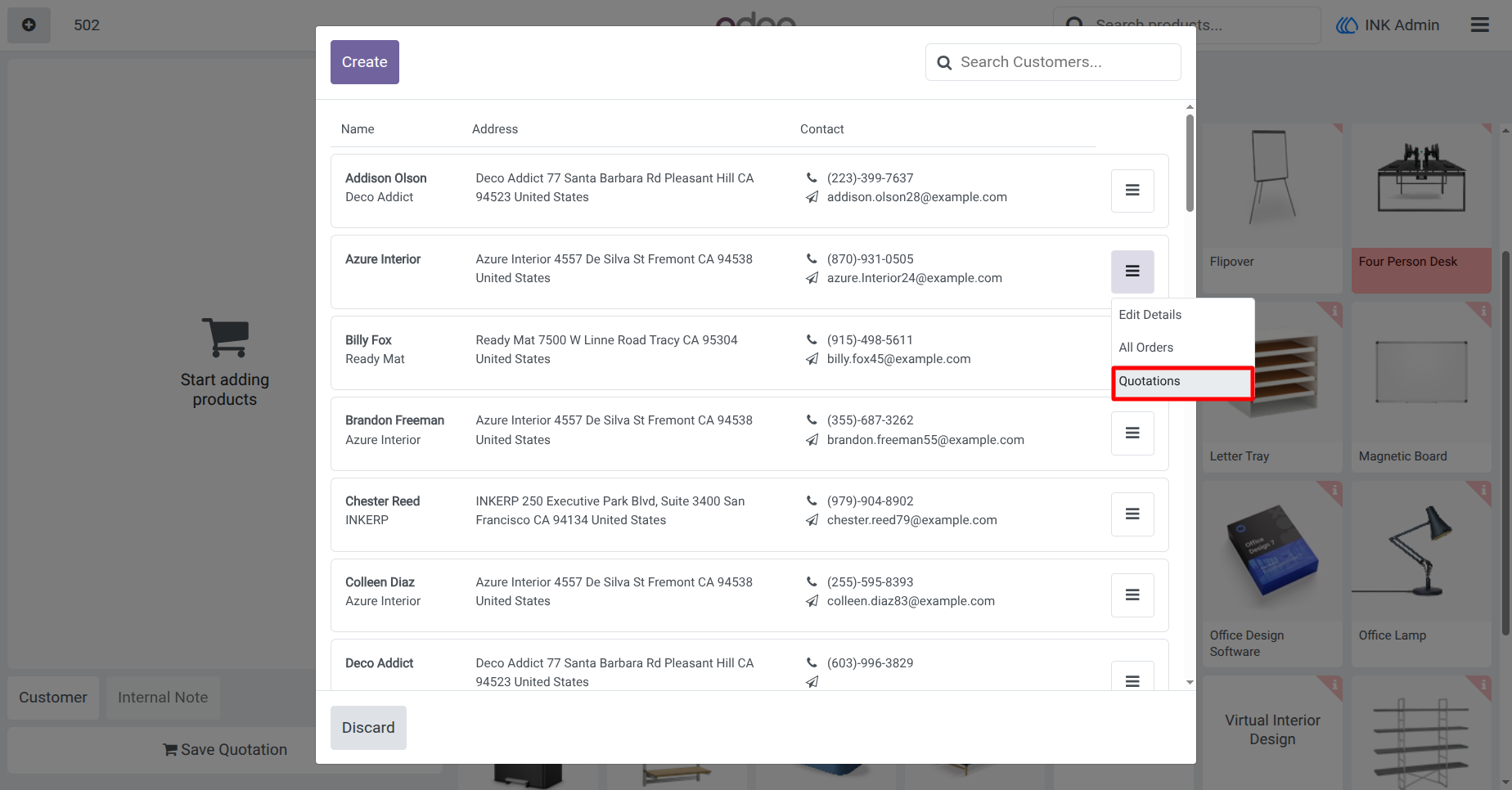Click the email icon beside chester.reed79@example.com

coord(812,520)
